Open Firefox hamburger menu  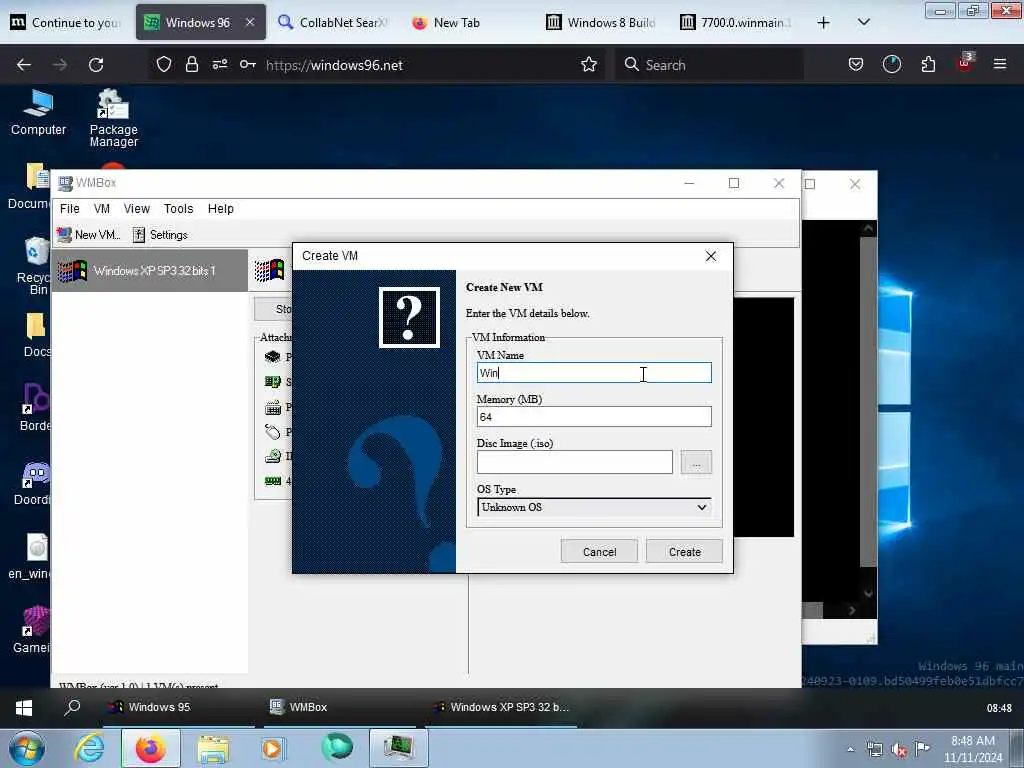point(999,65)
